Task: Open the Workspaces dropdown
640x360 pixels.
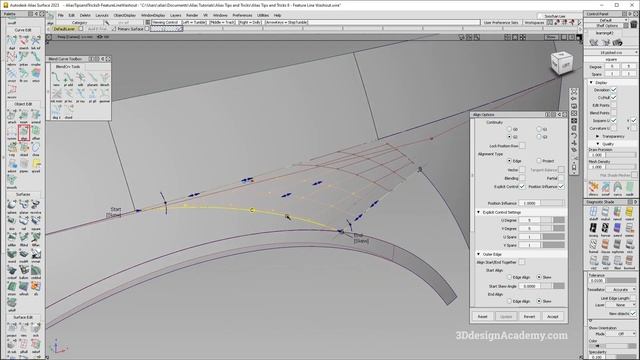Action: (534, 22)
